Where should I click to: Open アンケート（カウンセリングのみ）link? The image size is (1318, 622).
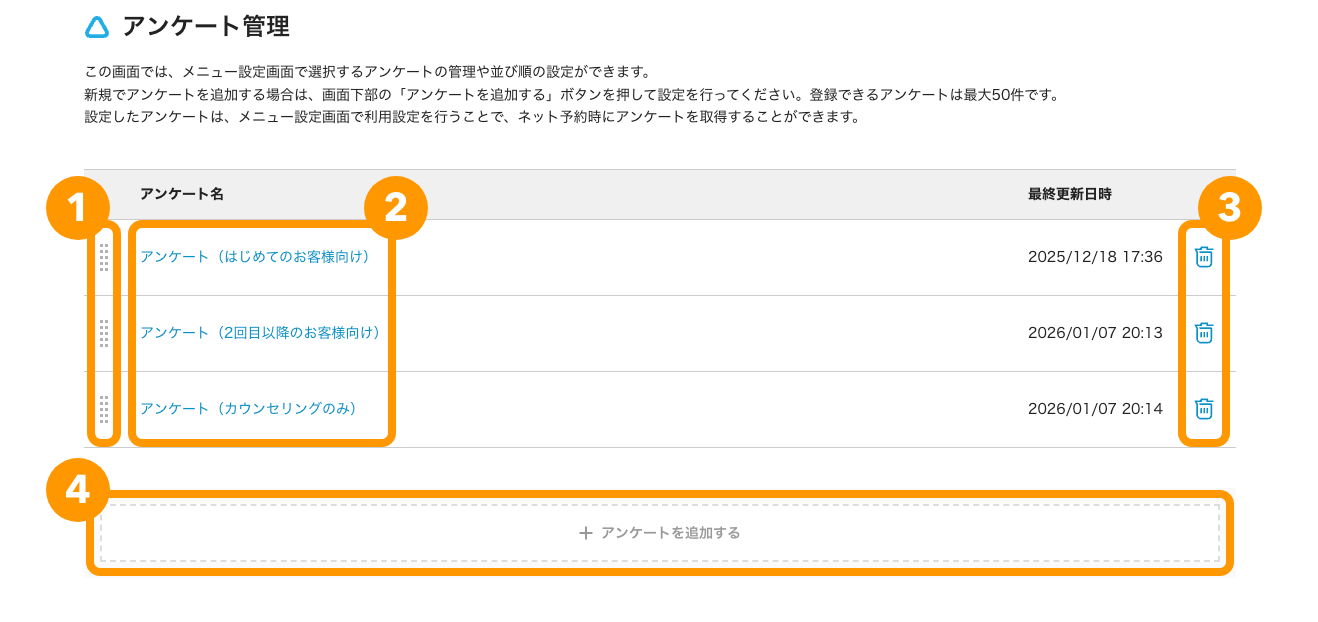point(248,409)
